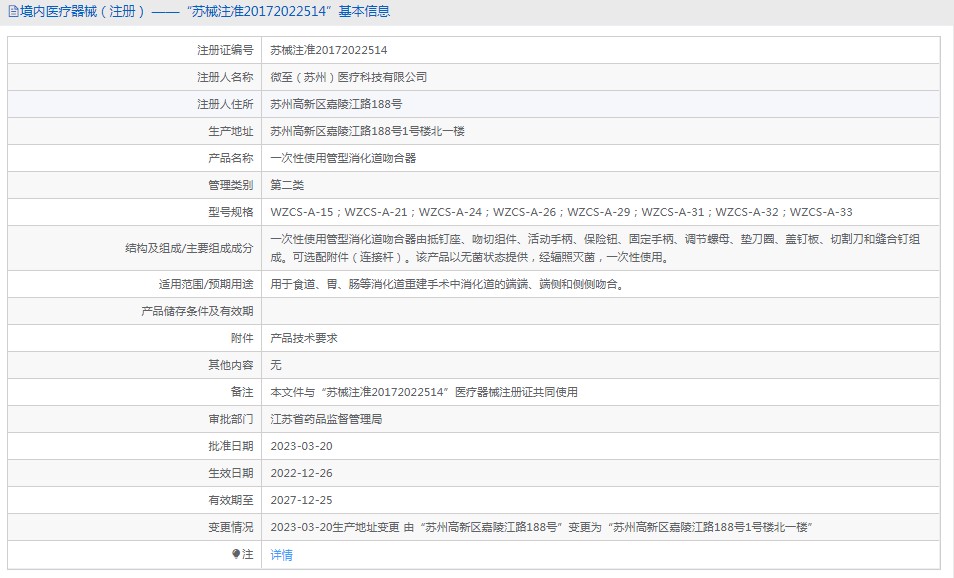Click registrant address 苏州高新区嘉陵江路188号
954x578 pixels.
pyautogui.click(x=336, y=104)
